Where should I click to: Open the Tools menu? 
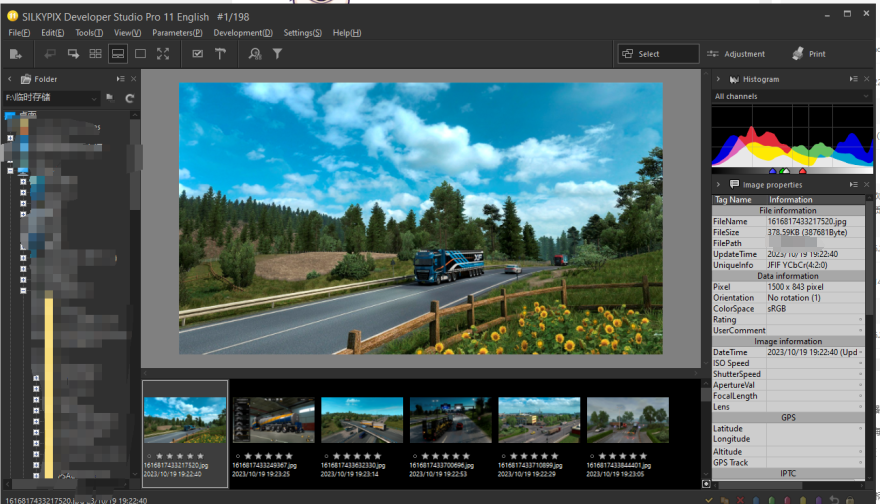[89, 33]
